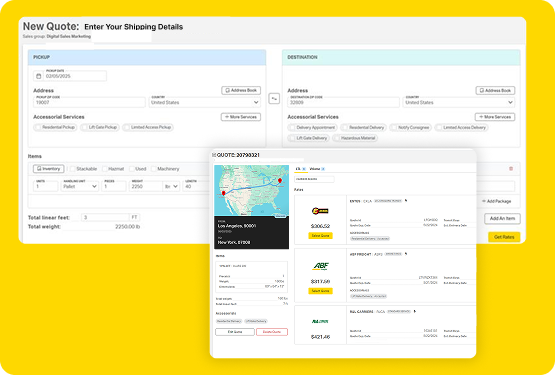Click the ABF Freight carrier logo
This screenshot has height=377, width=555.
coord(321,266)
